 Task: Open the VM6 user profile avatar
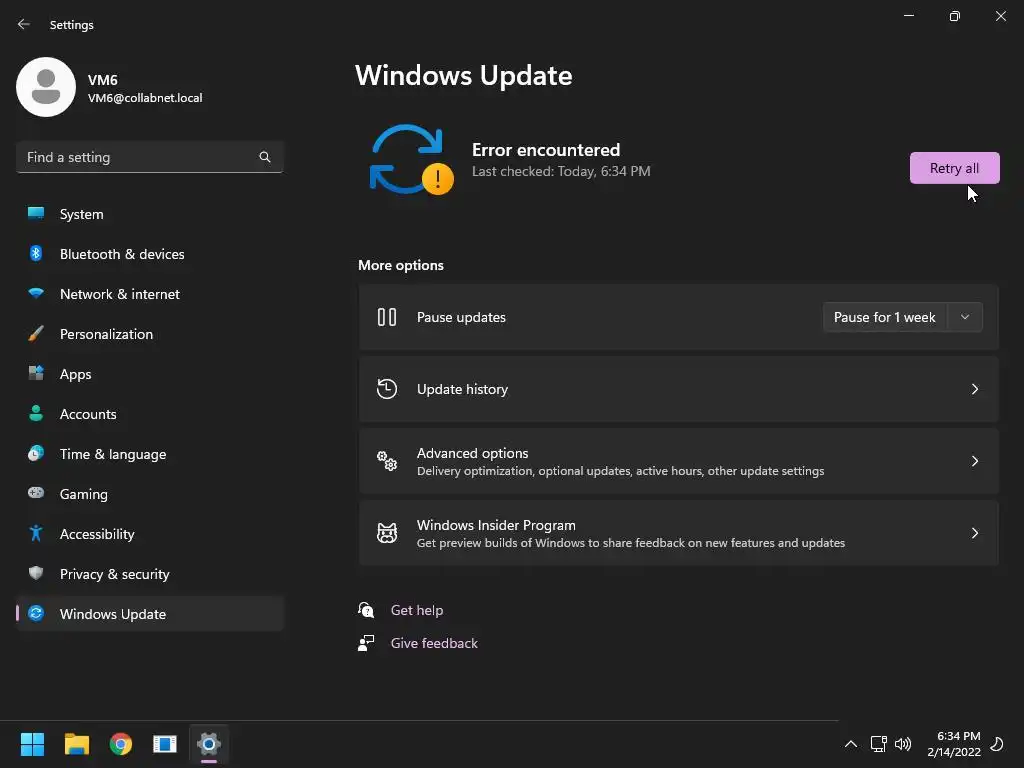pyautogui.click(x=46, y=87)
